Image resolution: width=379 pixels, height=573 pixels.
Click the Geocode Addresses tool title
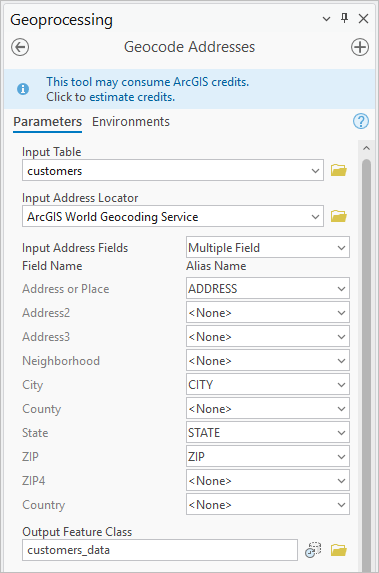pyautogui.click(x=189, y=47)
